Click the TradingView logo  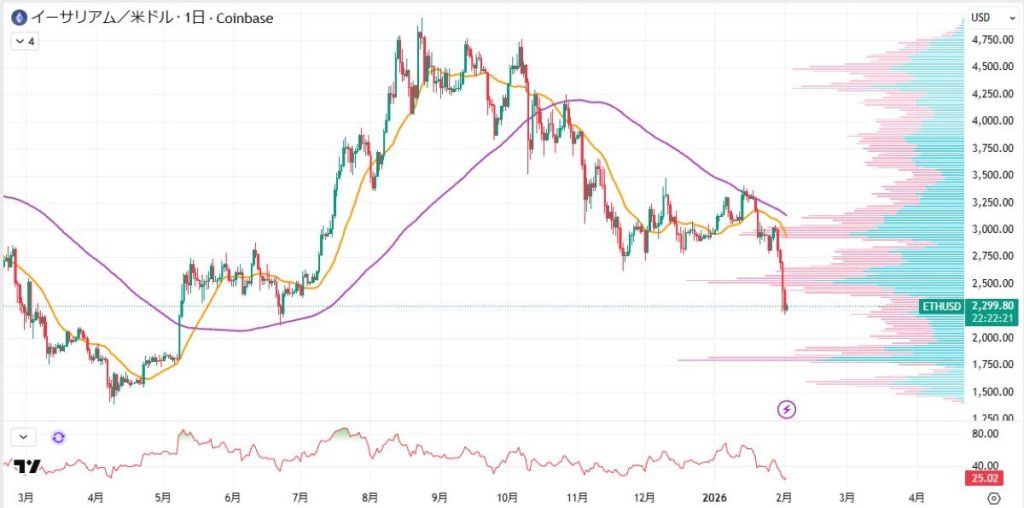pyautogui.click(x=27, y=467)
